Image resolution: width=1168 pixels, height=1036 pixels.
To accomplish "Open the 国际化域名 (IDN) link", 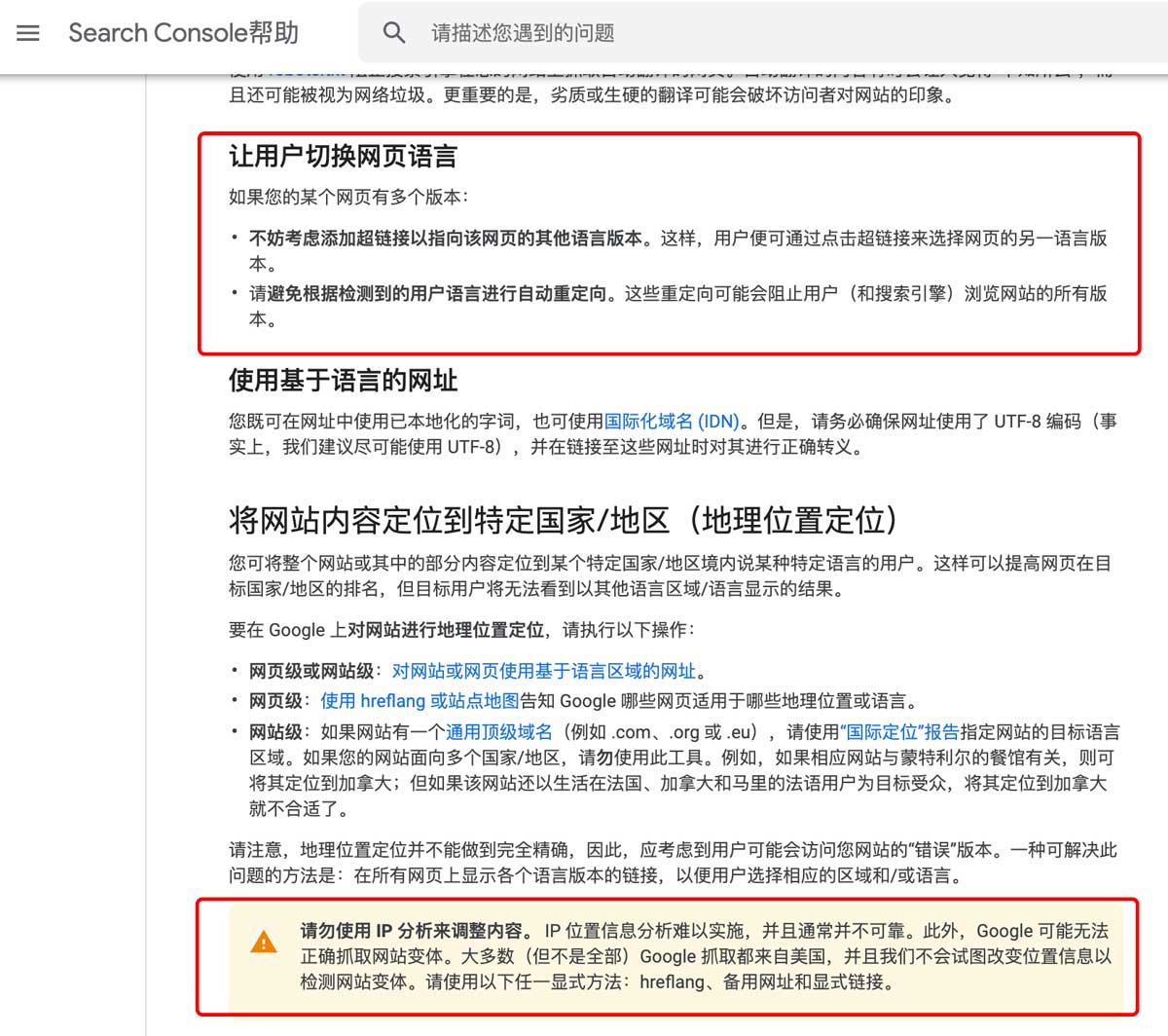I will coord(672,422).
